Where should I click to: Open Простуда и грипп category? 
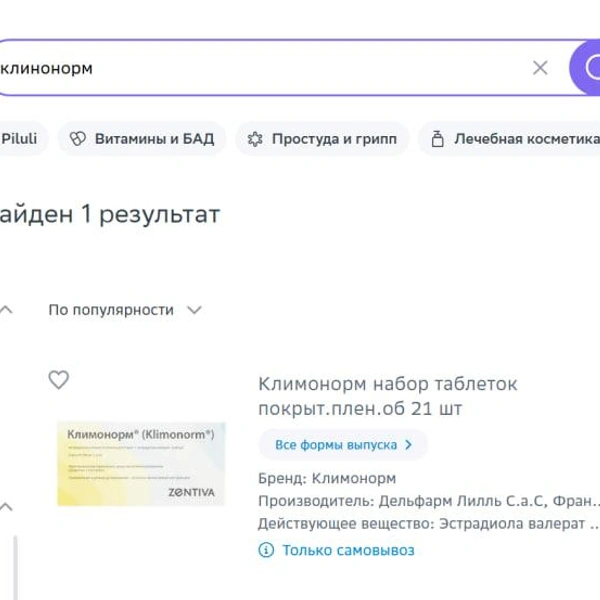point(322,139)
